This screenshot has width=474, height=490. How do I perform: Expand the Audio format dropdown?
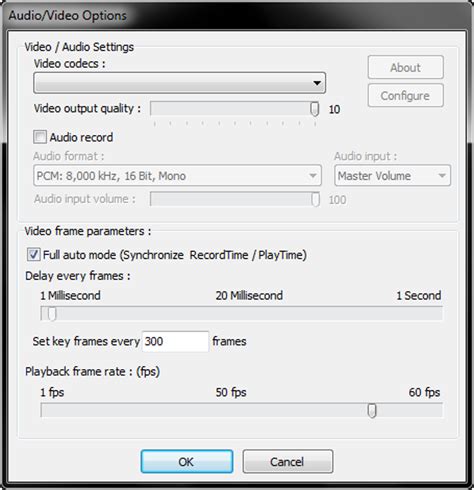177,175
